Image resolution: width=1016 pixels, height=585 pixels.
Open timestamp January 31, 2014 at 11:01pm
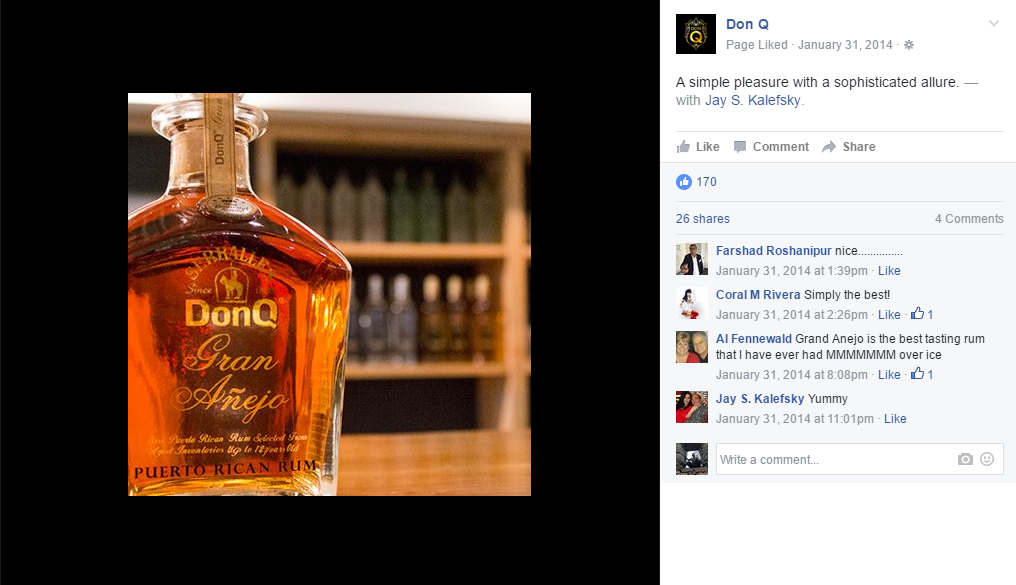pos(794,419)
